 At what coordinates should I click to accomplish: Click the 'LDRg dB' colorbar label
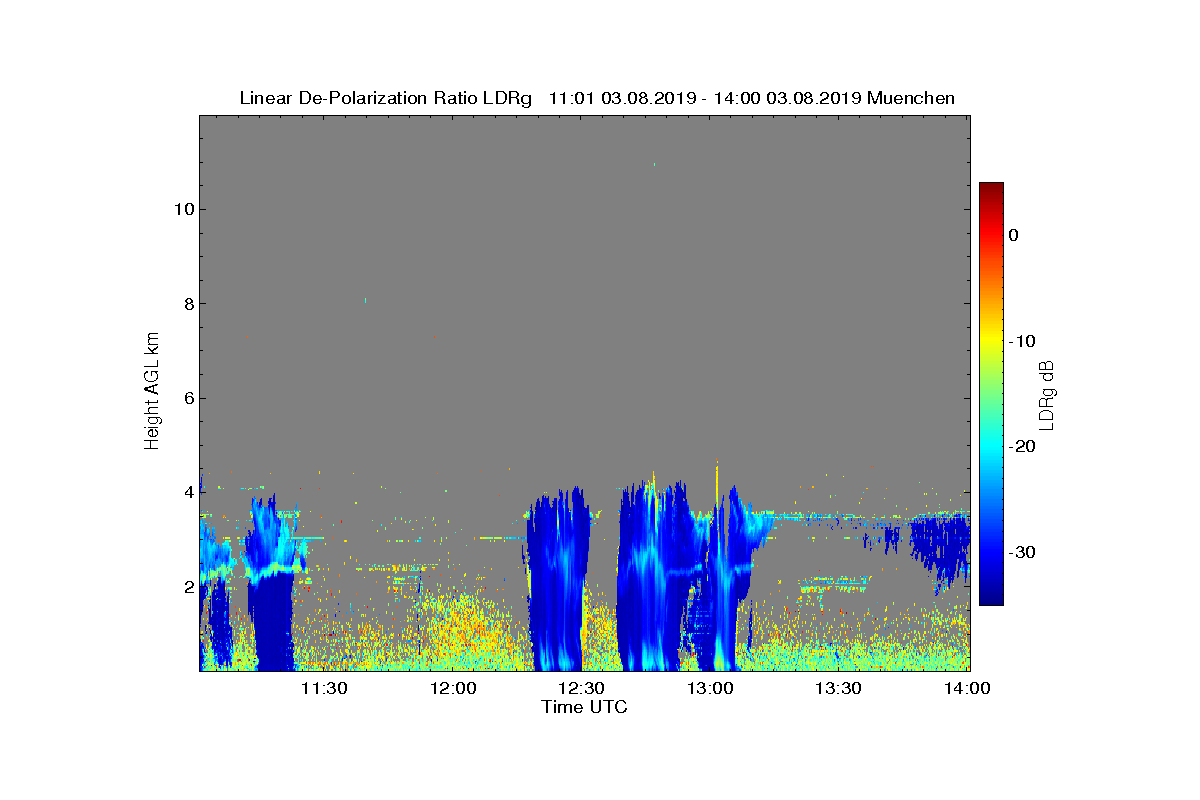coord(1047,393)
